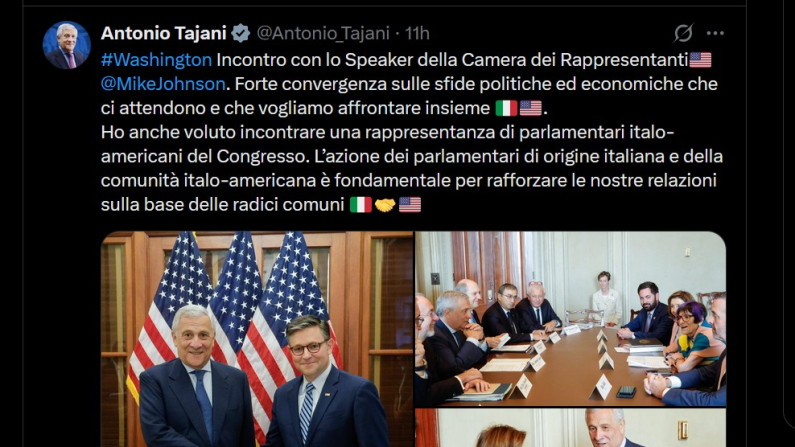Open the partially visible bottom-right photo

[570, 428]
